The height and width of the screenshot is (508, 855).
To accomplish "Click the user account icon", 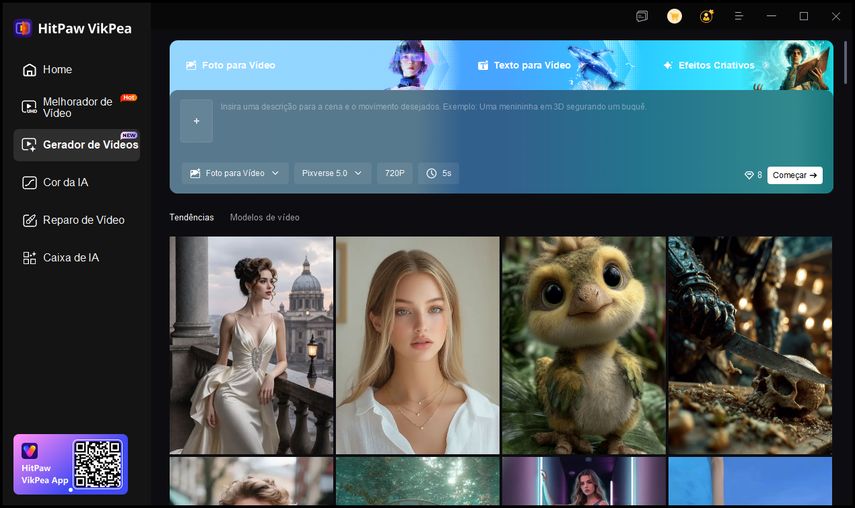I will coord(707,16).
